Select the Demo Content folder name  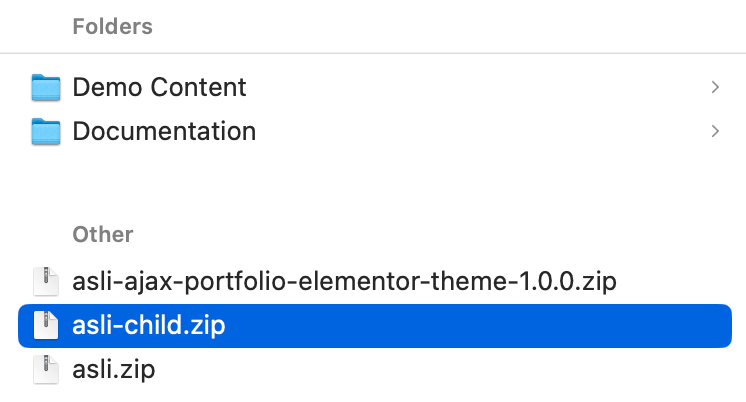[159, 87]
